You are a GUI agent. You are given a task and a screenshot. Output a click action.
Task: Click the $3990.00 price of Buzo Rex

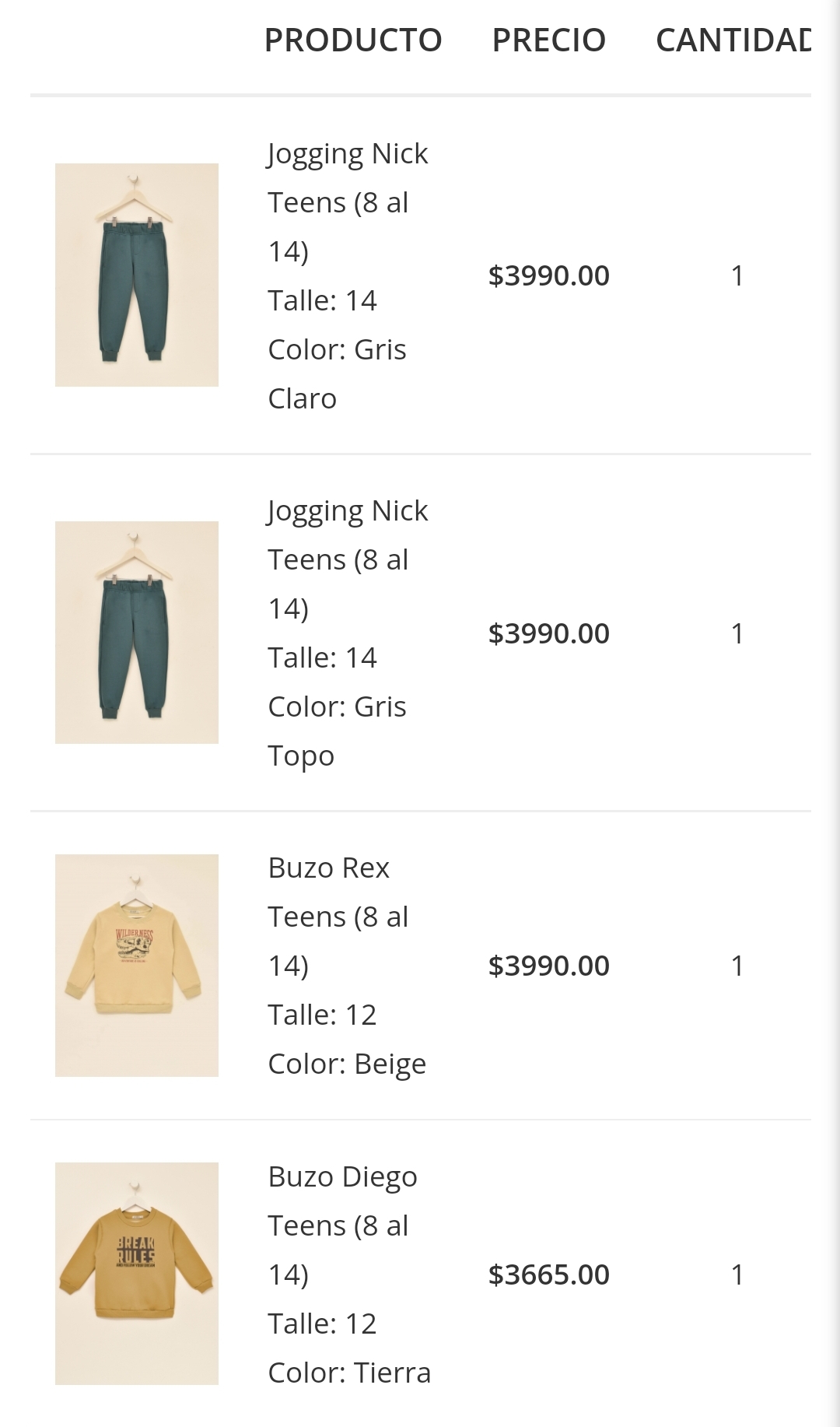[x=549, y=966]
